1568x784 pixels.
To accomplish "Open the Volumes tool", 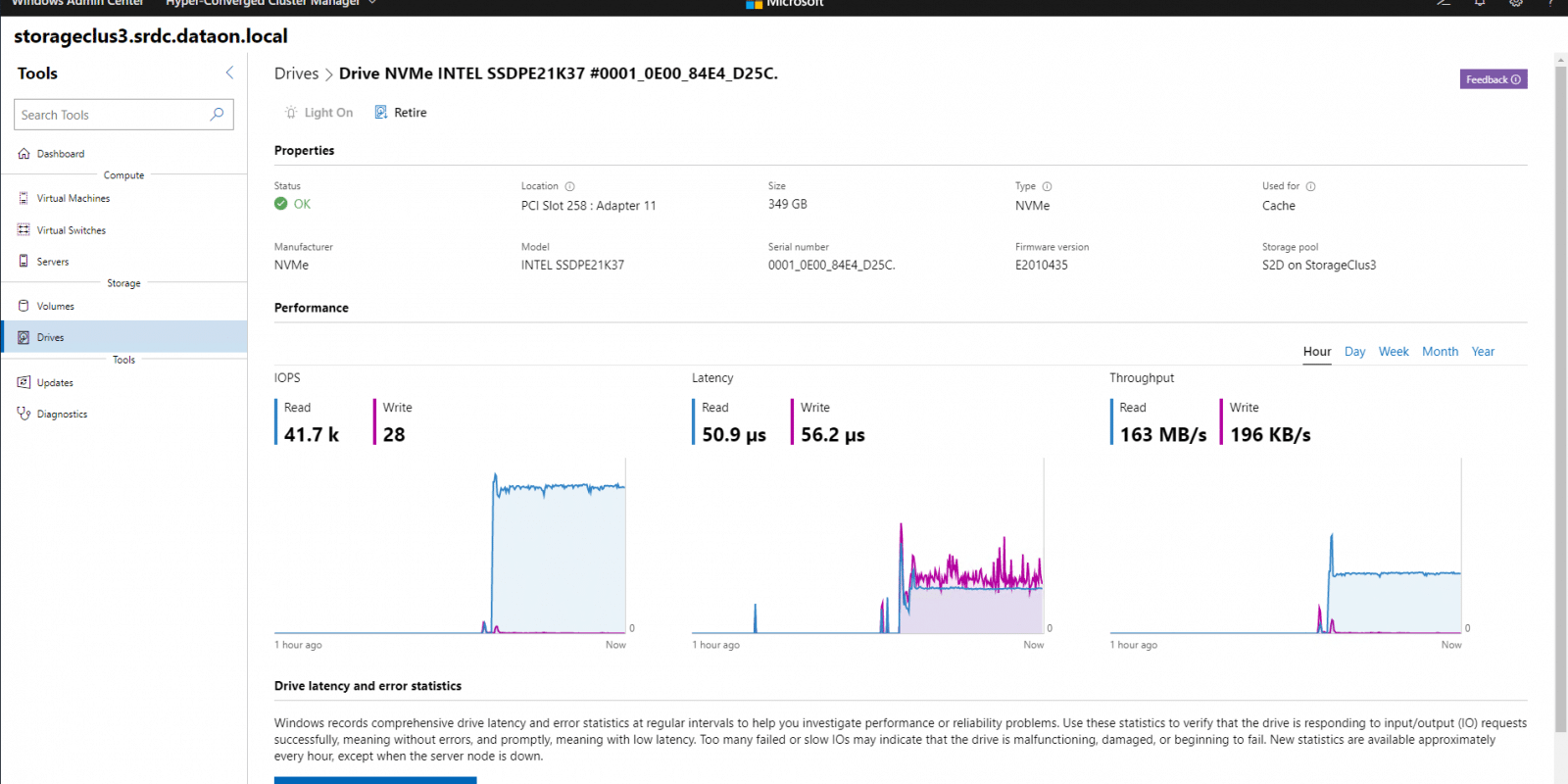I will [56, 306].
